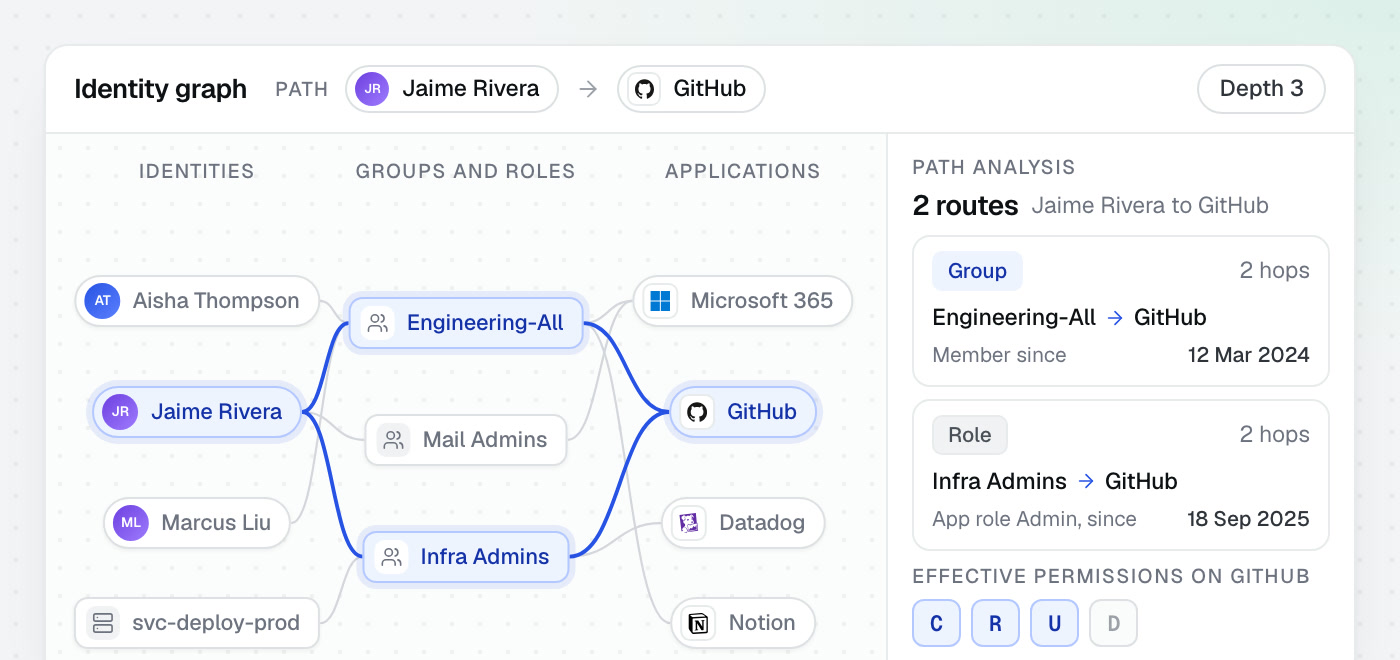
Task: Toggle the U update permission chip
Action: click(x=1055, y=624)
